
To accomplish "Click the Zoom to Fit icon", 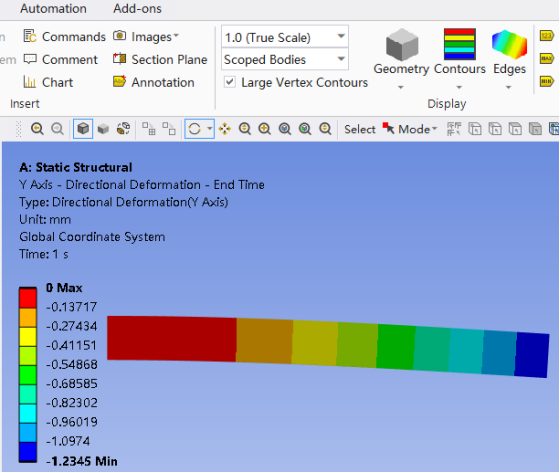I will tap(285, 129).
